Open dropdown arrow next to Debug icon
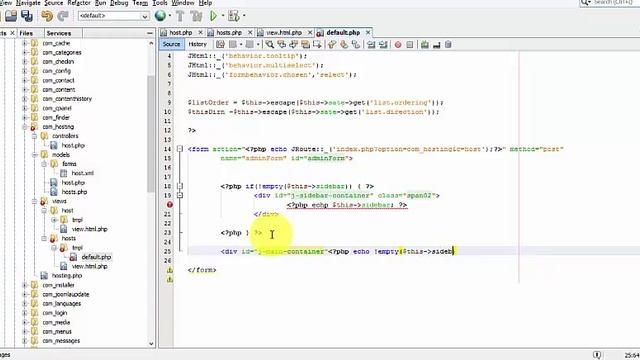 pyautogui.click(x=244, y=16)
